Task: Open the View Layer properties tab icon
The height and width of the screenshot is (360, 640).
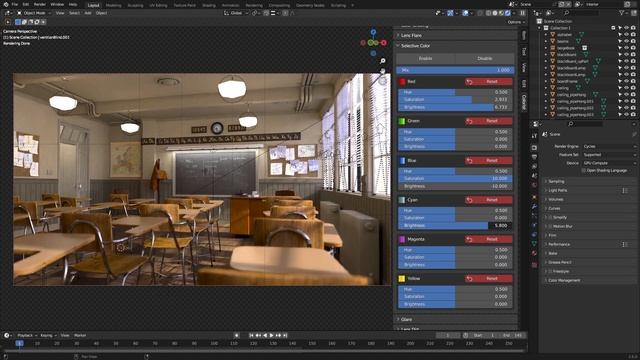Action: [x=534, y=166]
